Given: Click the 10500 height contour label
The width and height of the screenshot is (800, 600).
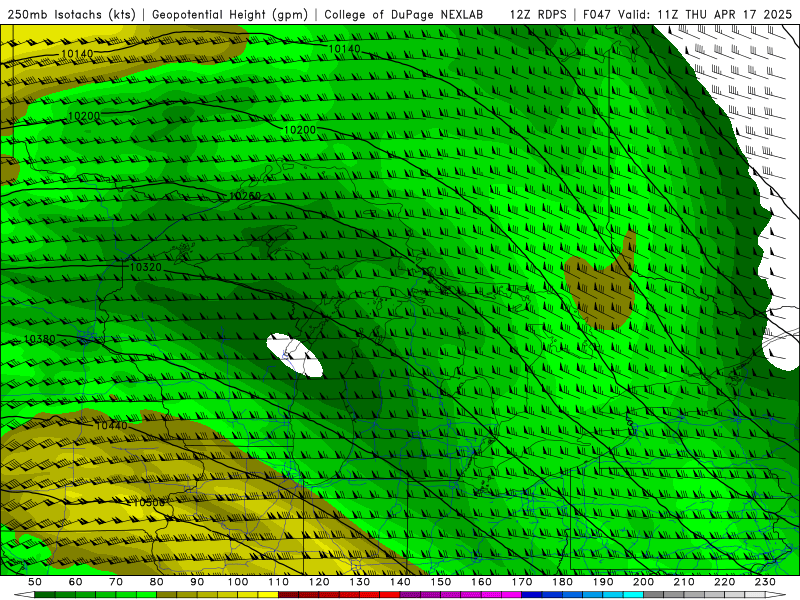Looking at the screenshot, I should pos(148,503).
